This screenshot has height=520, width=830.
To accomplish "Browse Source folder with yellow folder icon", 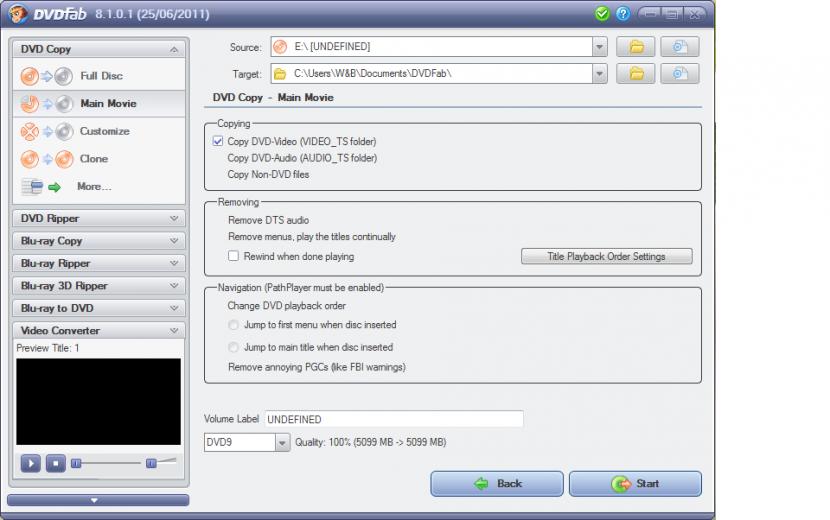I will tap(636, 47).
